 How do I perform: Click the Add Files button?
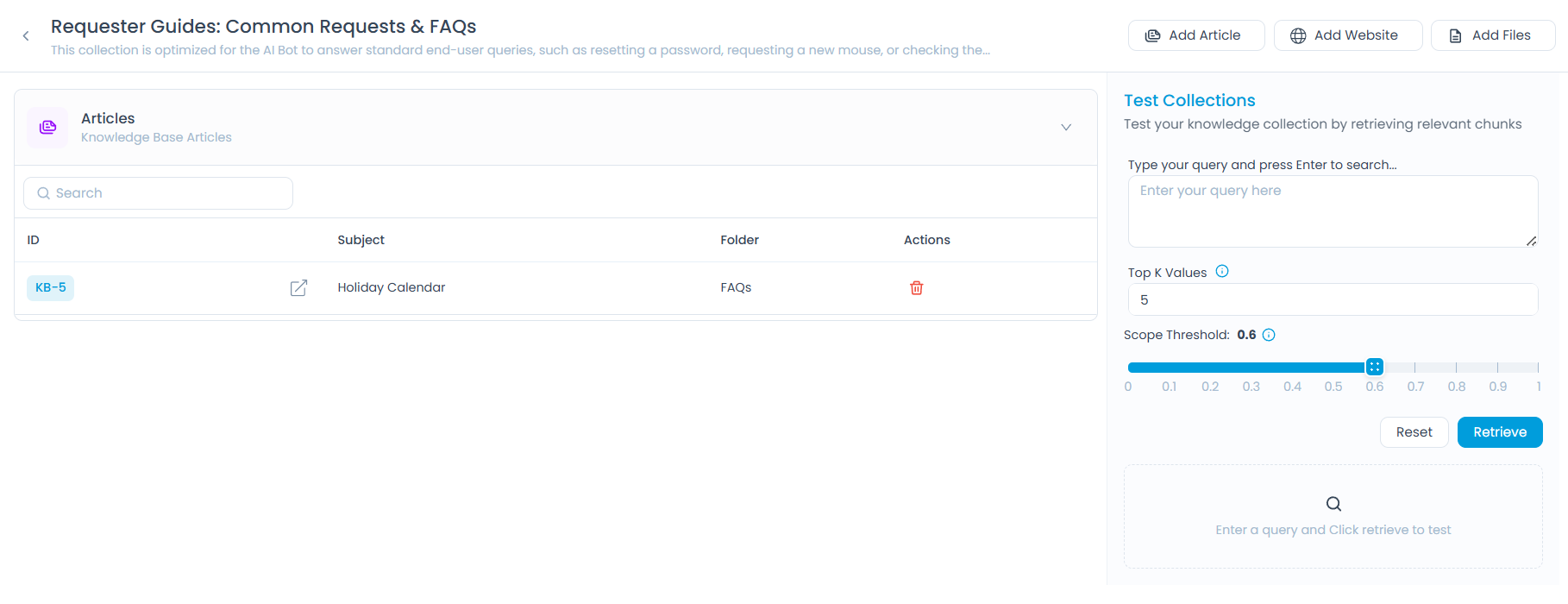pos(1492,35)
